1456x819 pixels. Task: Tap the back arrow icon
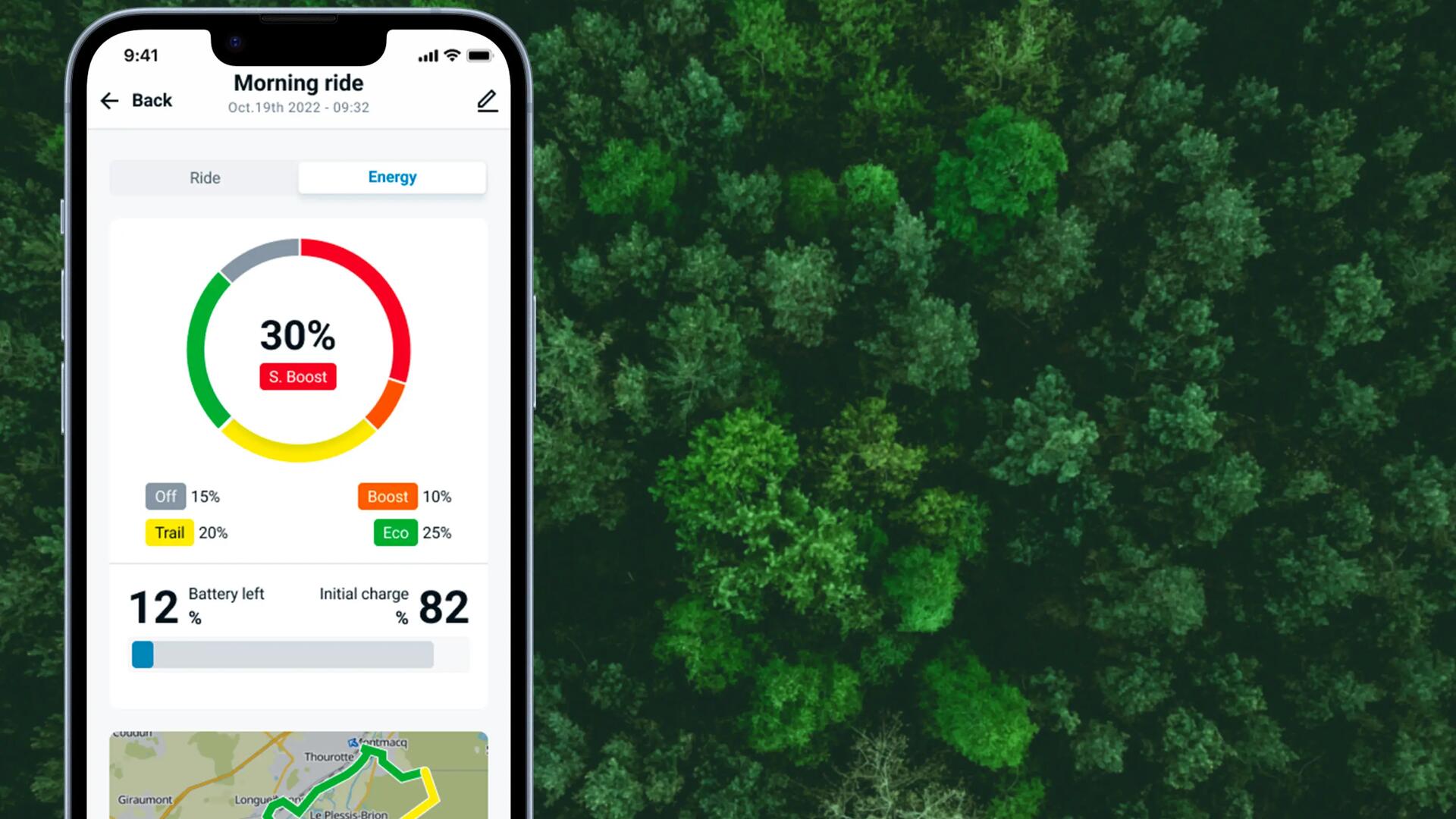110,99
